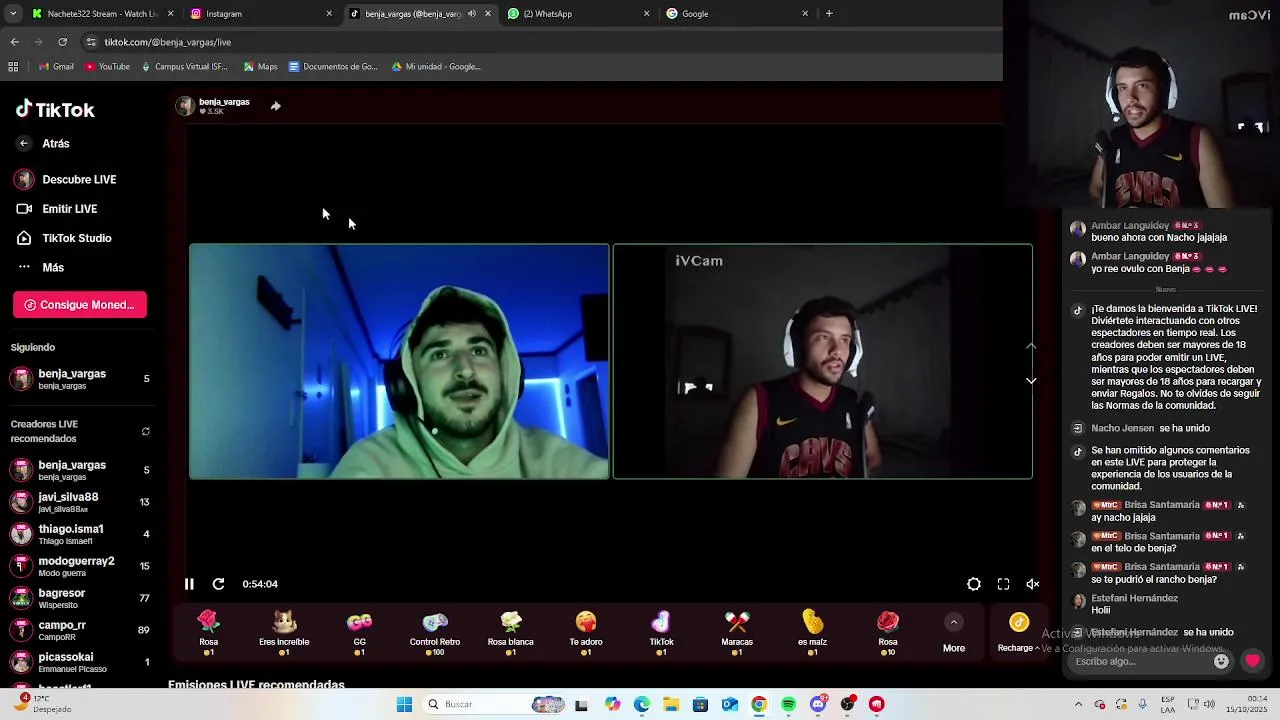Open modoguerray2 live channel

pos(80,566)
